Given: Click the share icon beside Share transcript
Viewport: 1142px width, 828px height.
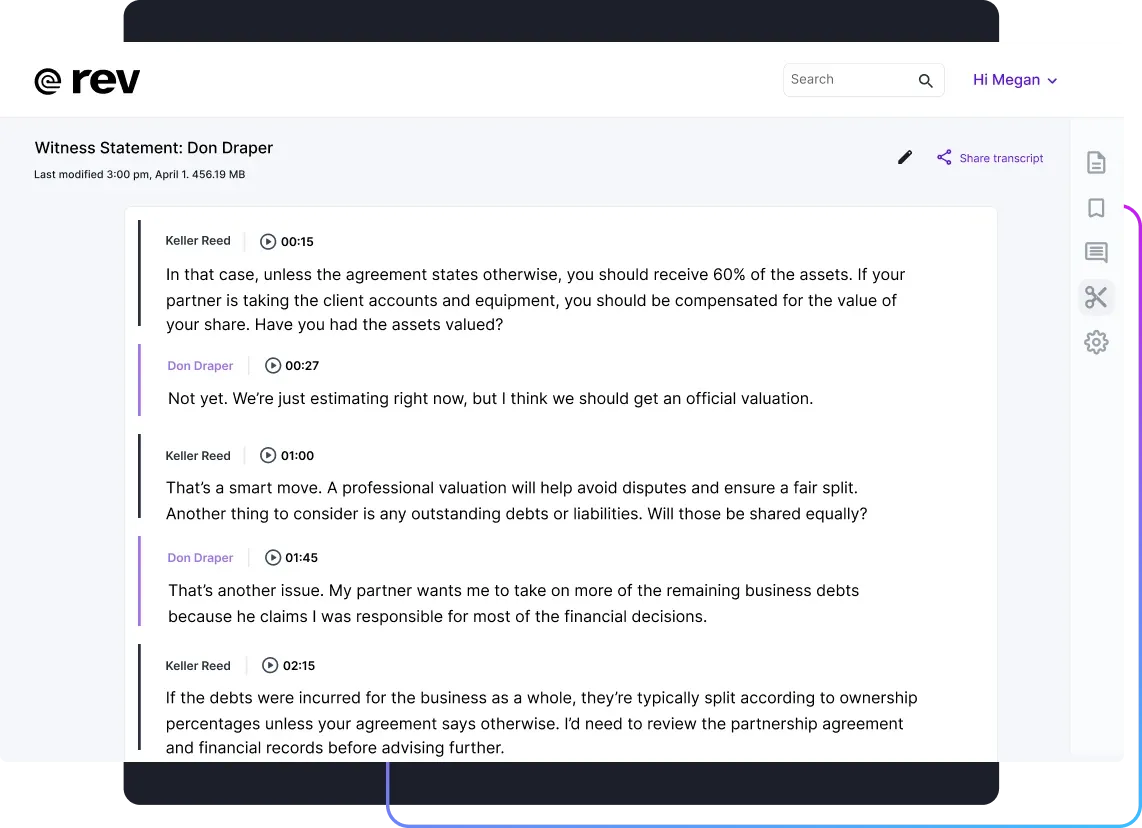Looking at the screenshot, I should point(944,157).
